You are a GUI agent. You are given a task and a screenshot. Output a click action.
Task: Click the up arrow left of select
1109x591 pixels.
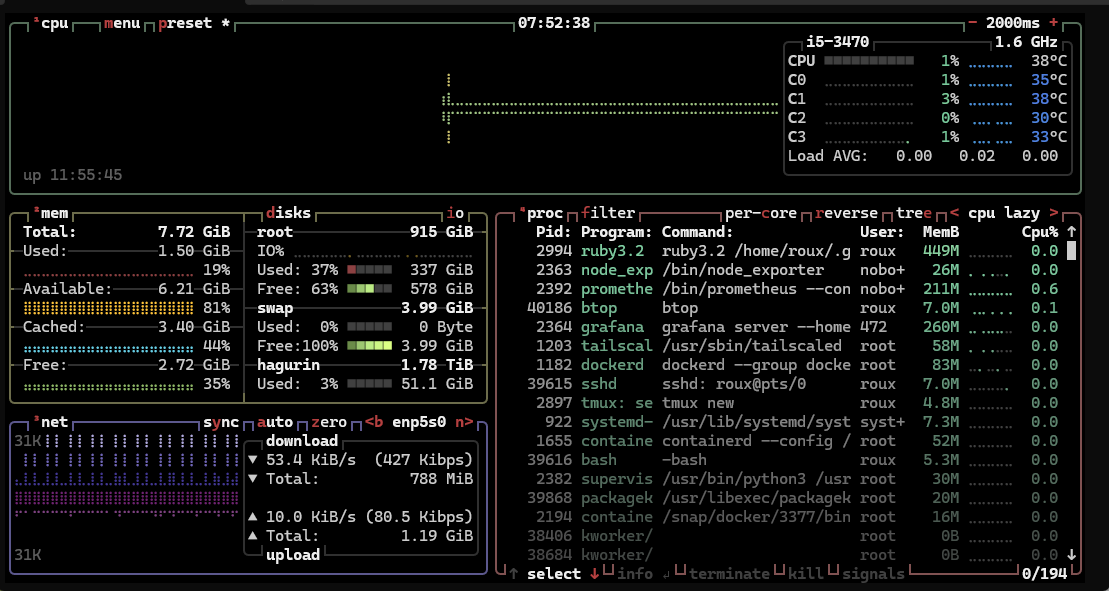[513, 573]
